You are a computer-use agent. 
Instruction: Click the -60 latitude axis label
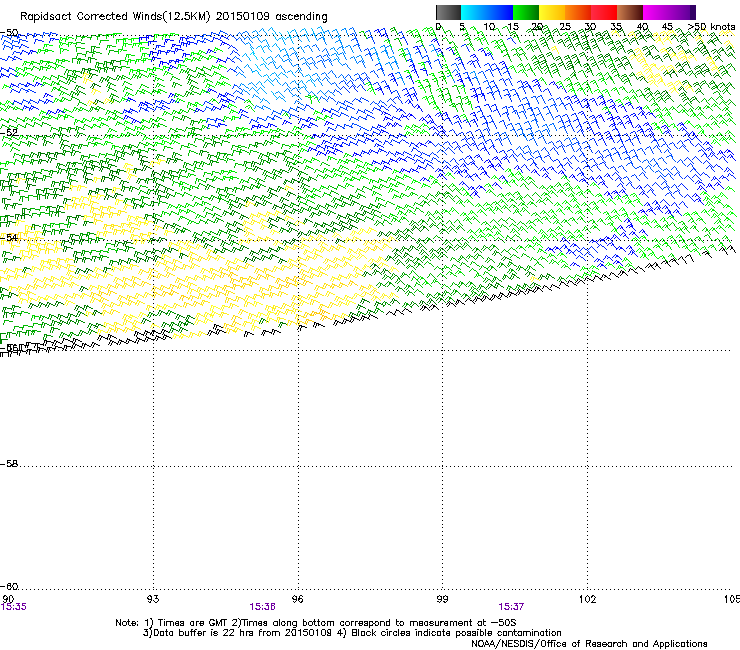(9, 587)
